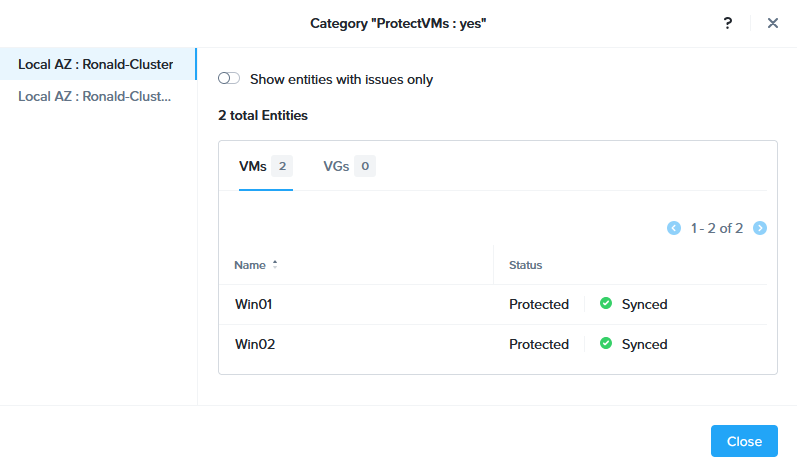Click the Status column header
This screenshot has height=476, width=797.
[x=526, y=265]
